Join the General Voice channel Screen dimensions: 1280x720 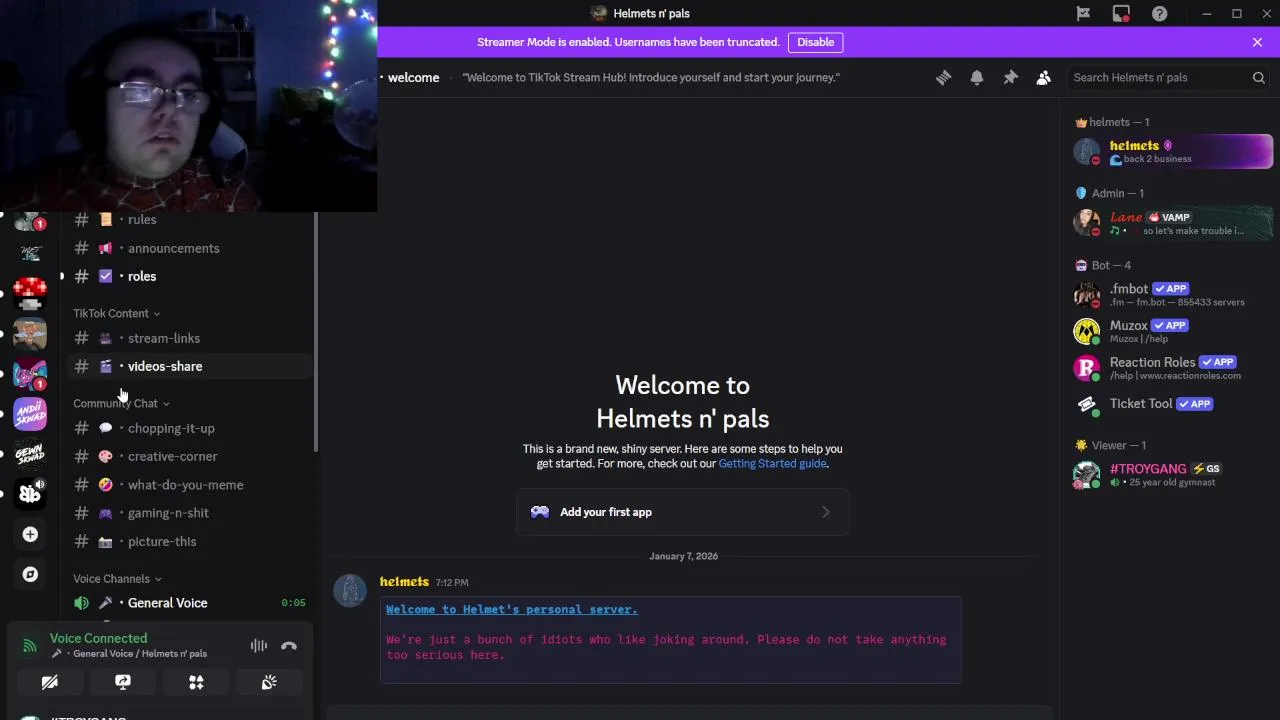[x=188, y=603]
